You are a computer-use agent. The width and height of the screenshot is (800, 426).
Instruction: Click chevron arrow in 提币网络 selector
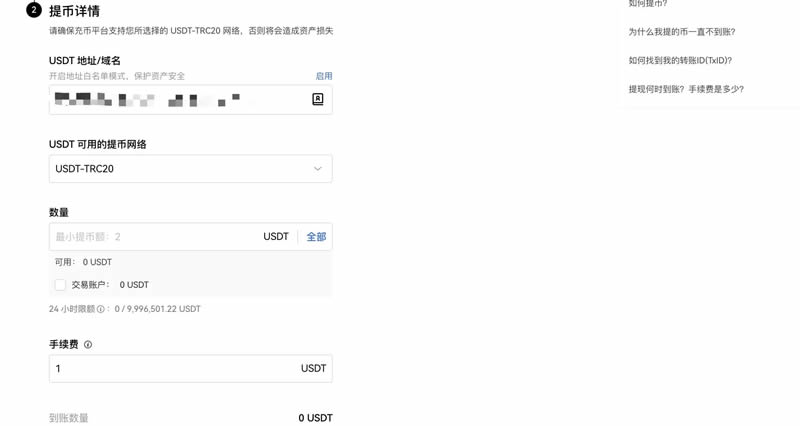coord(317,169)
